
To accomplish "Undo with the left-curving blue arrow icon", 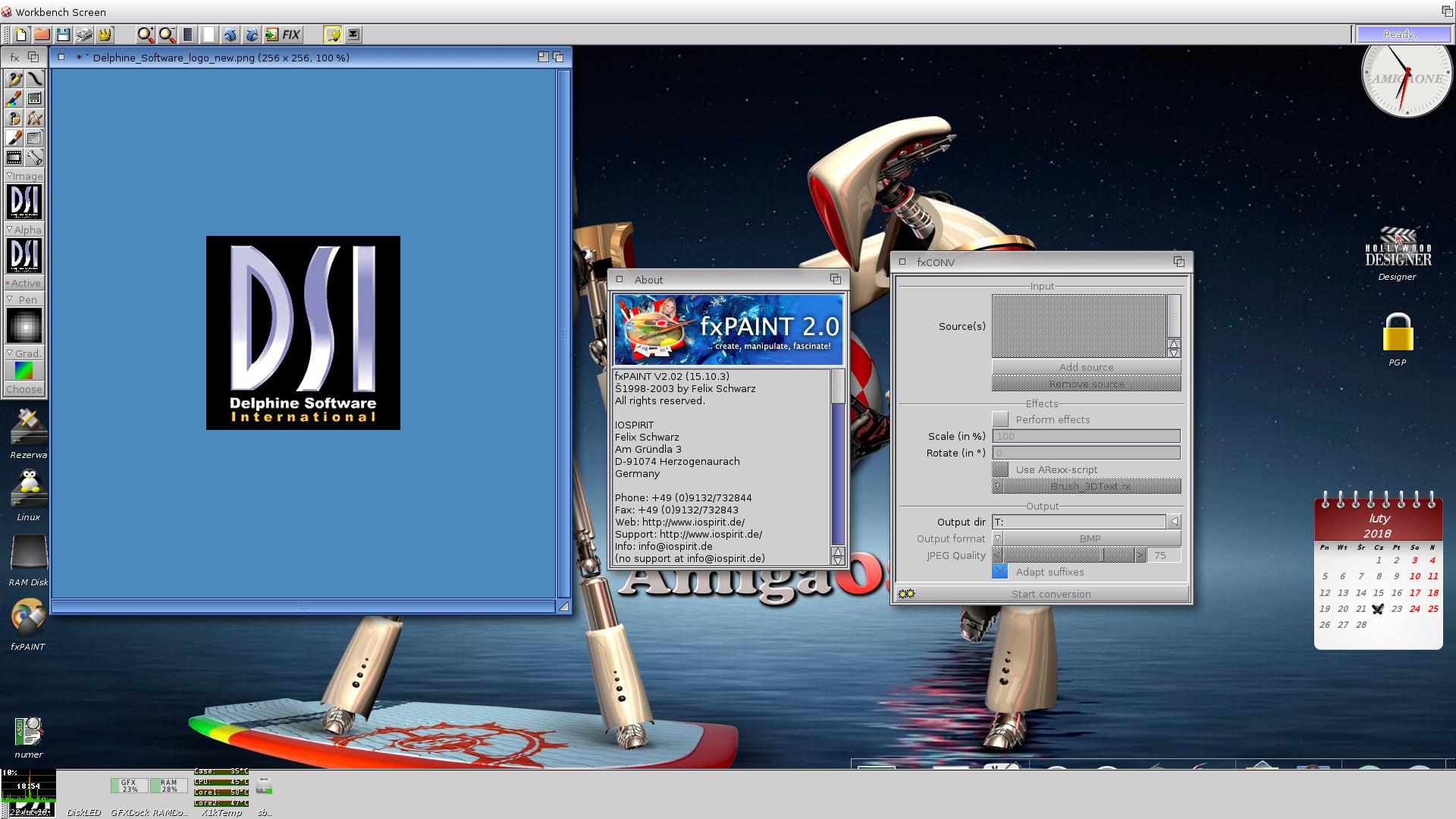I will 230,34.
